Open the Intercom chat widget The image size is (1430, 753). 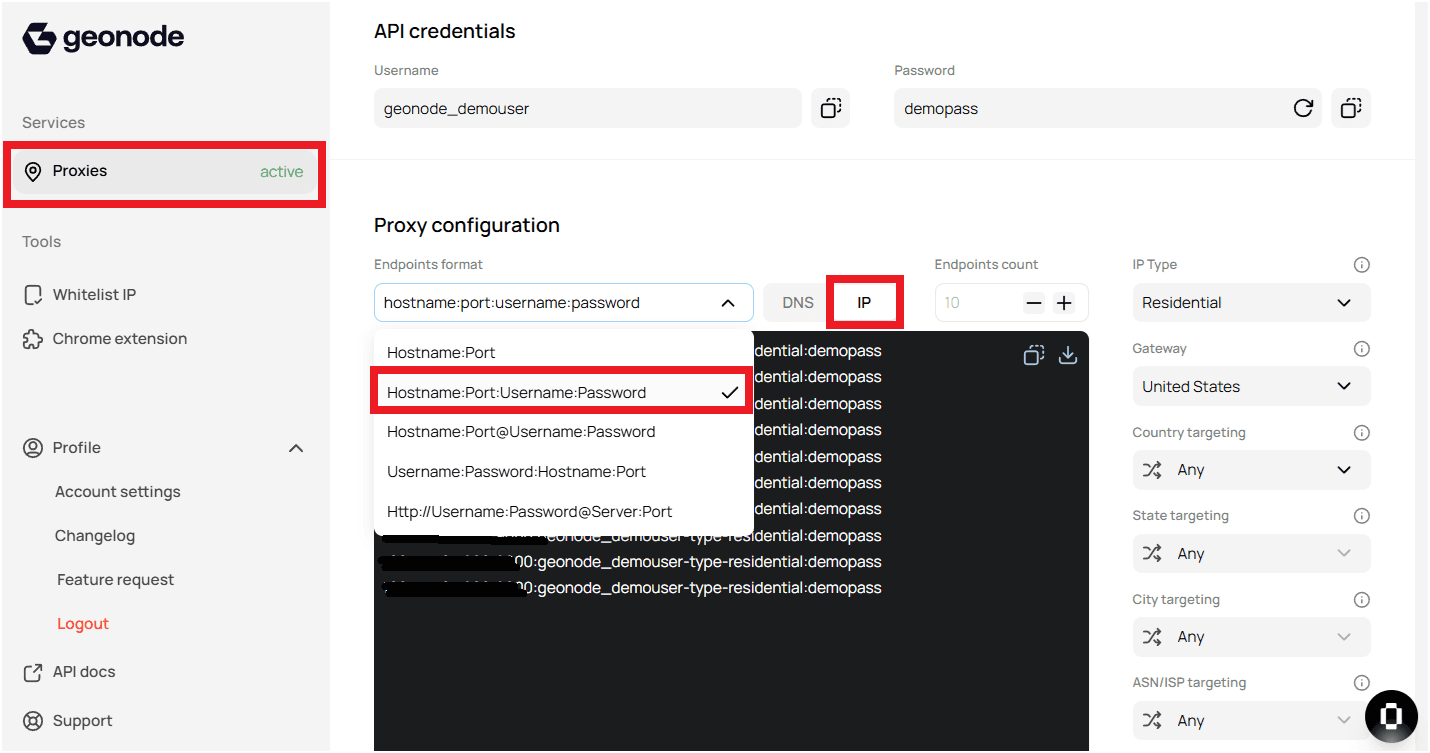pyautogui.click(x=1391, y=716)
